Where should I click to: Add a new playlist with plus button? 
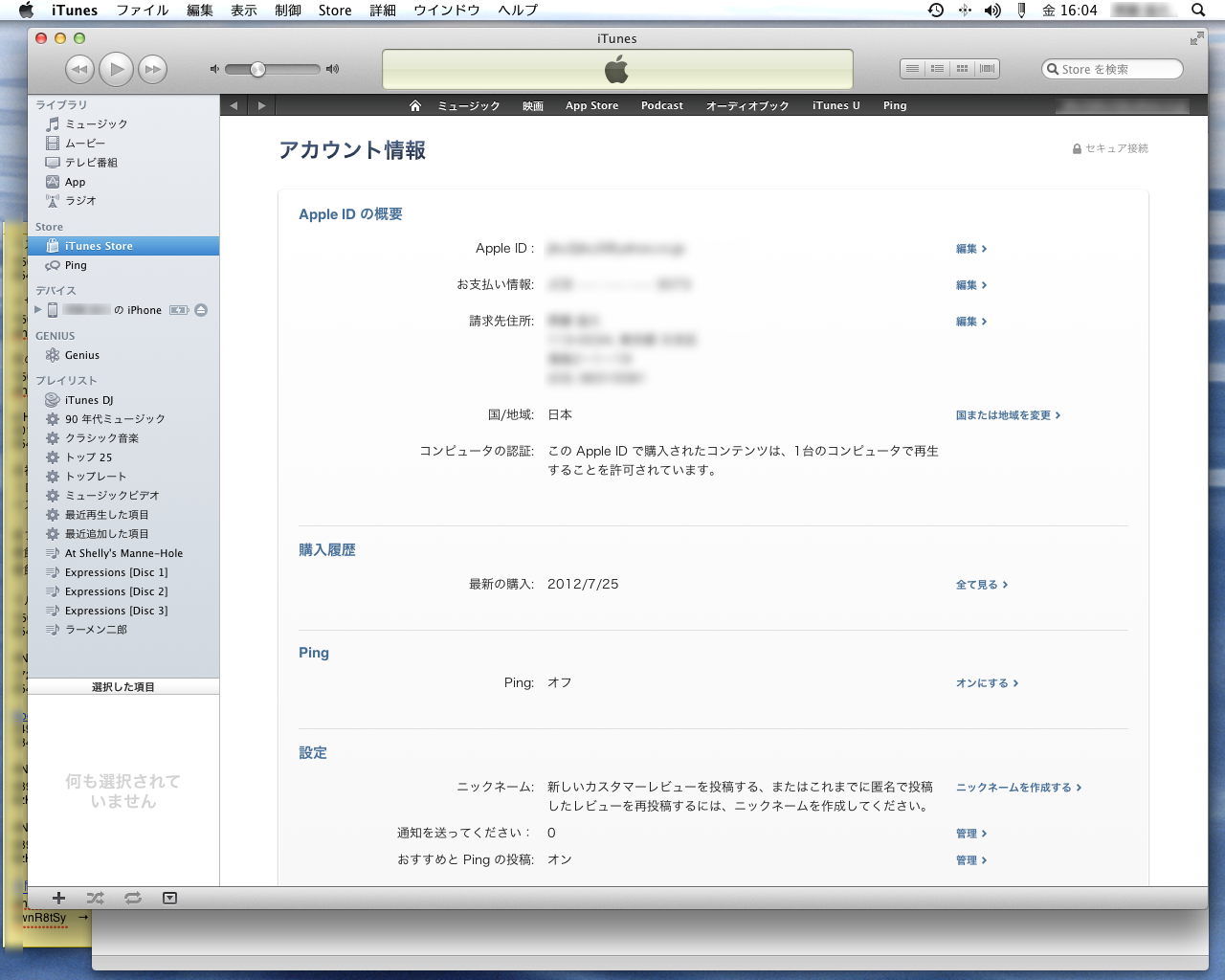[58, 898]
